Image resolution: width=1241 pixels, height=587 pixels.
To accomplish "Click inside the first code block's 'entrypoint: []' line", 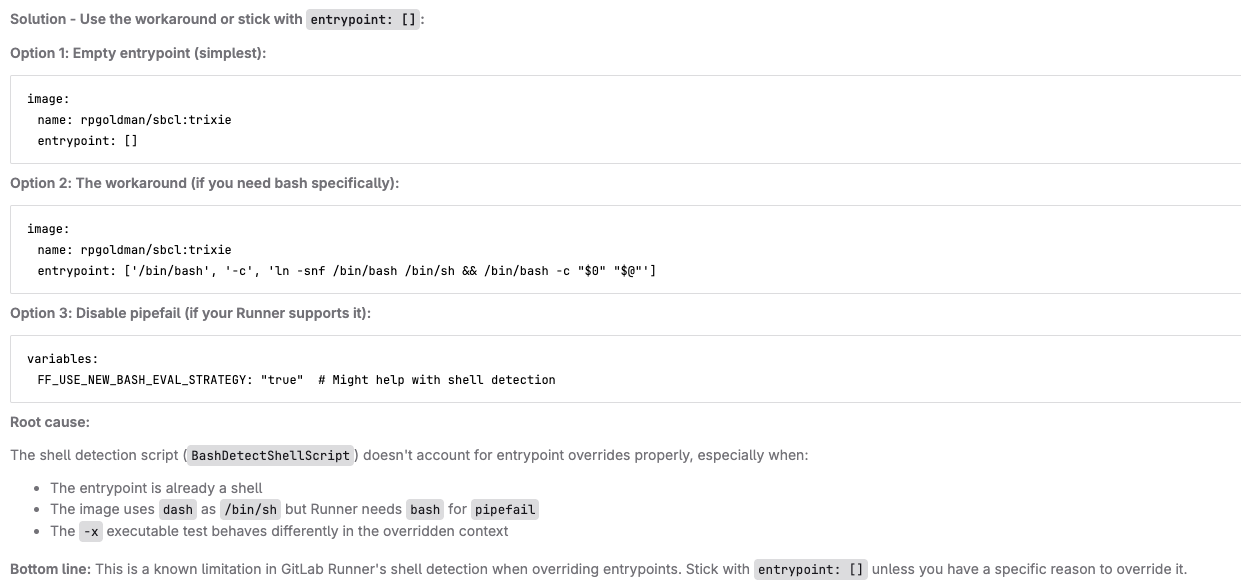I will (x=87, y=140).
